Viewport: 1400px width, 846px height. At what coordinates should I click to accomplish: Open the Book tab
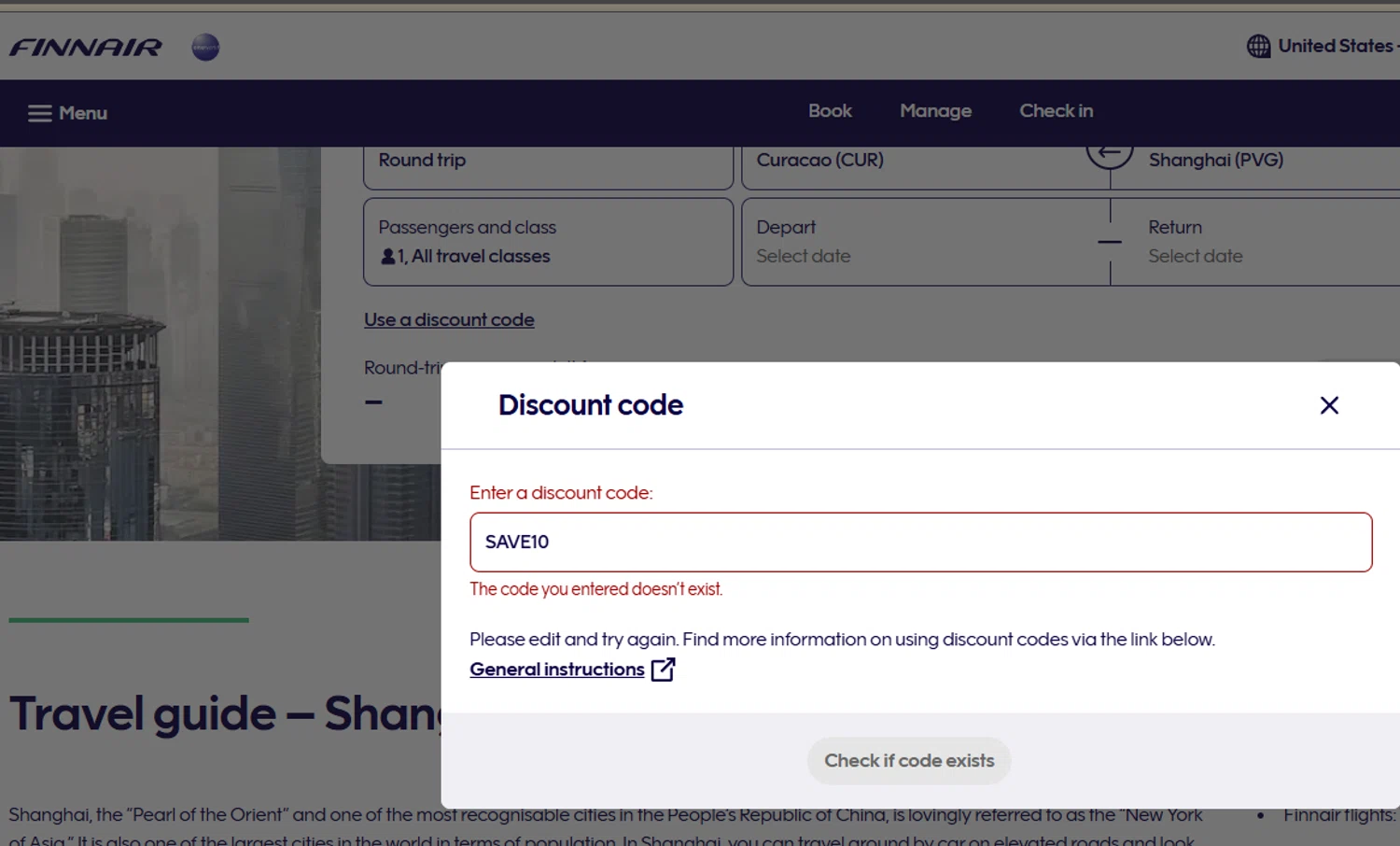pyautogui.click(x=830, y=111)
